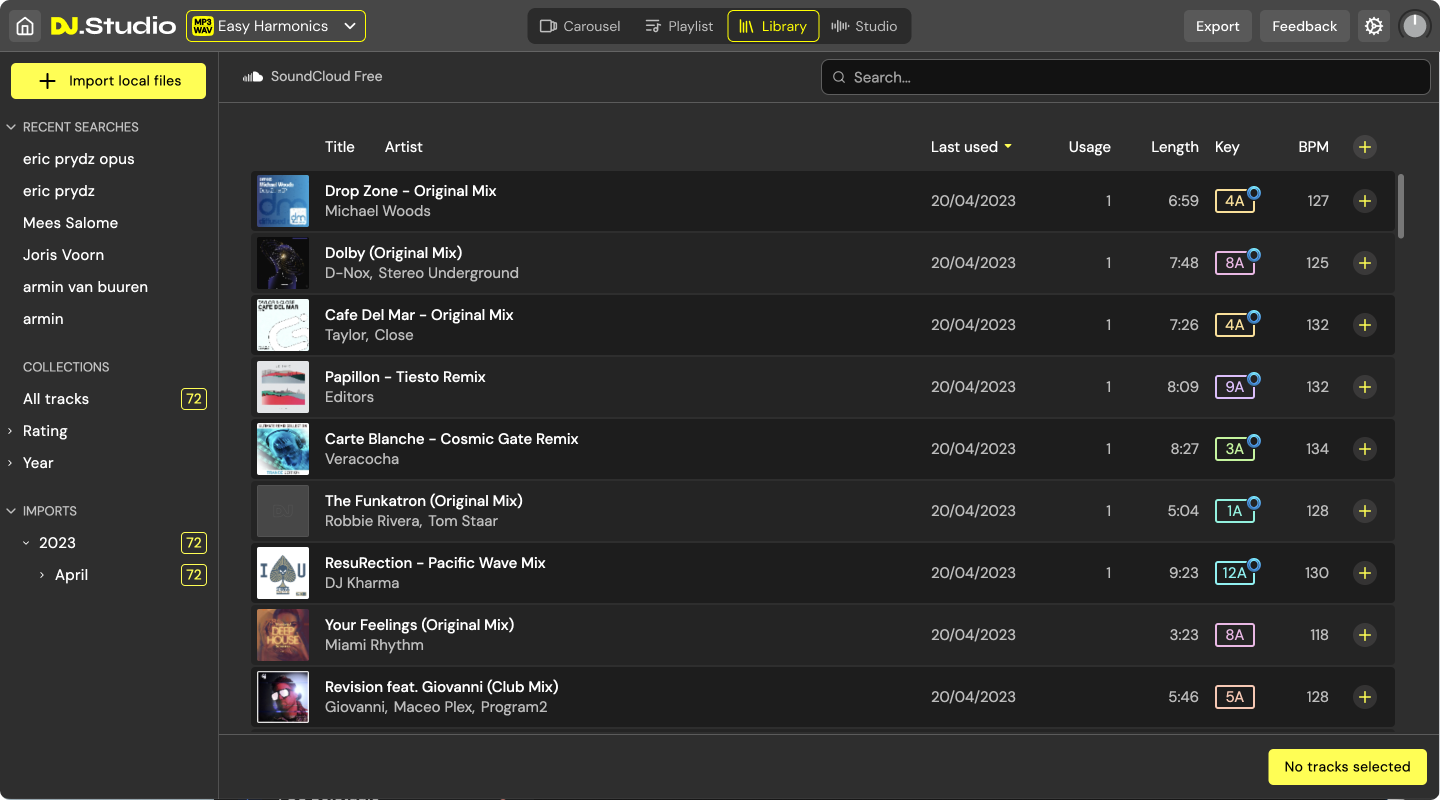Screen dimensions: 1440x800
Task: Sort by the Length column header
Action: 1174,147
